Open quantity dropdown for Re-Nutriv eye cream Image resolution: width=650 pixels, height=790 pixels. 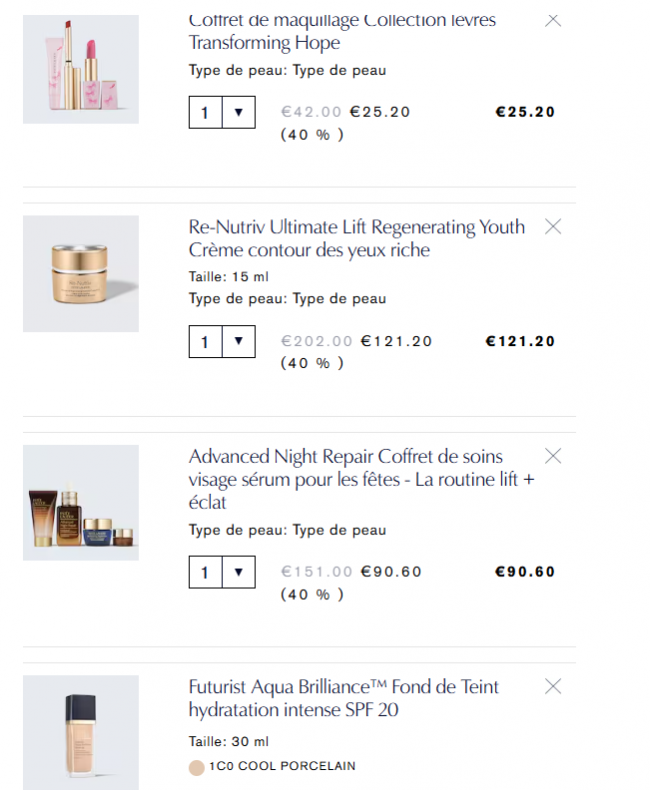pos(238,342)
